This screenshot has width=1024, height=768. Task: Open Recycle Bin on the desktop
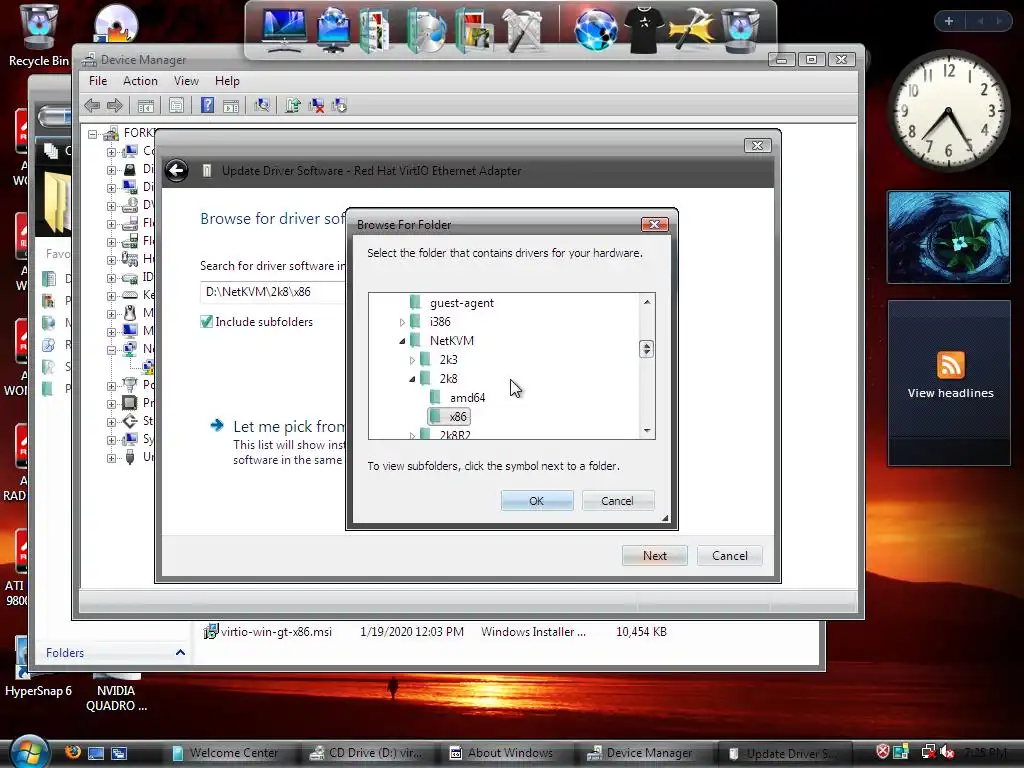38,34
